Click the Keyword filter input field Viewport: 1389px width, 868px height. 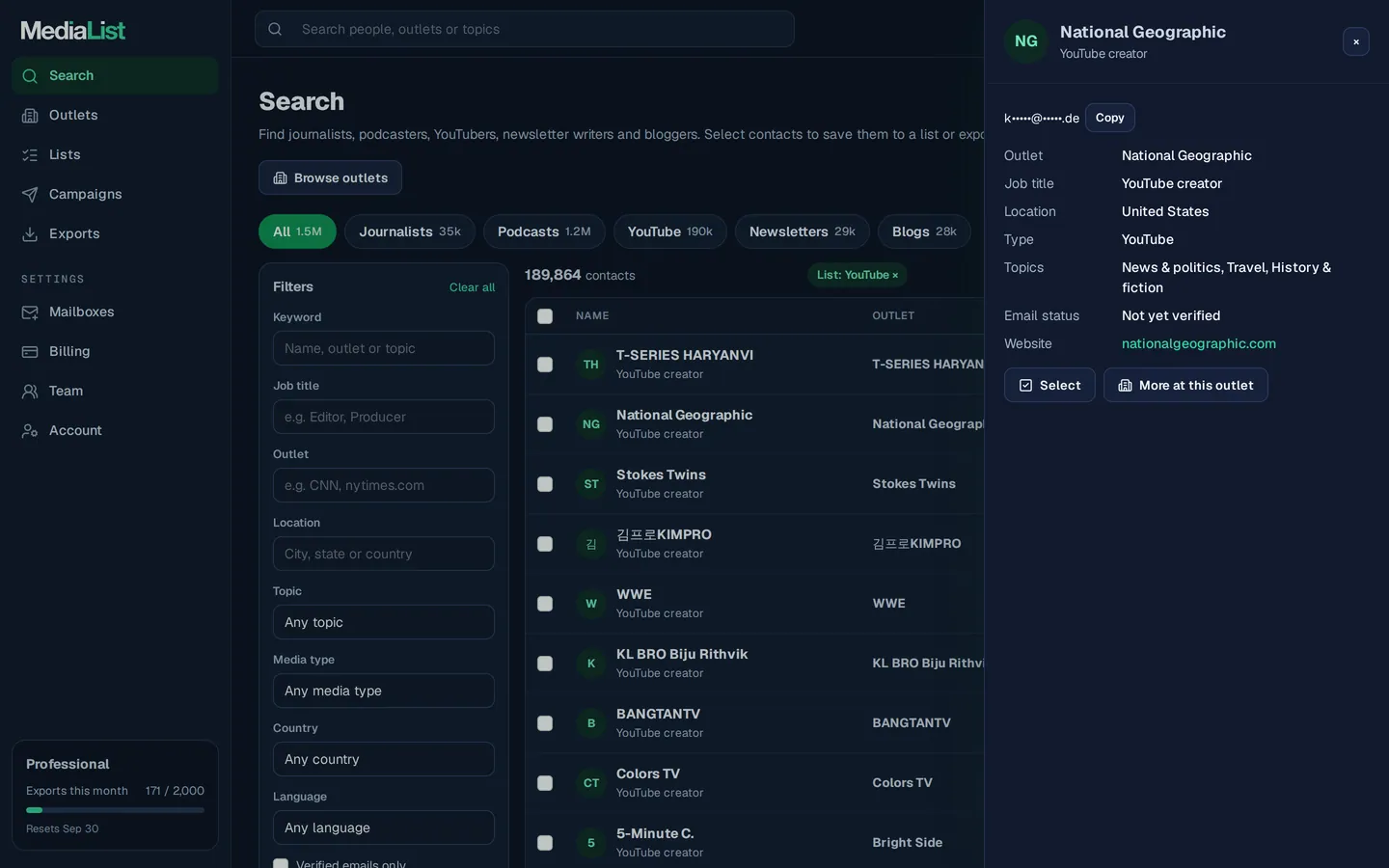tap(384, 348)
